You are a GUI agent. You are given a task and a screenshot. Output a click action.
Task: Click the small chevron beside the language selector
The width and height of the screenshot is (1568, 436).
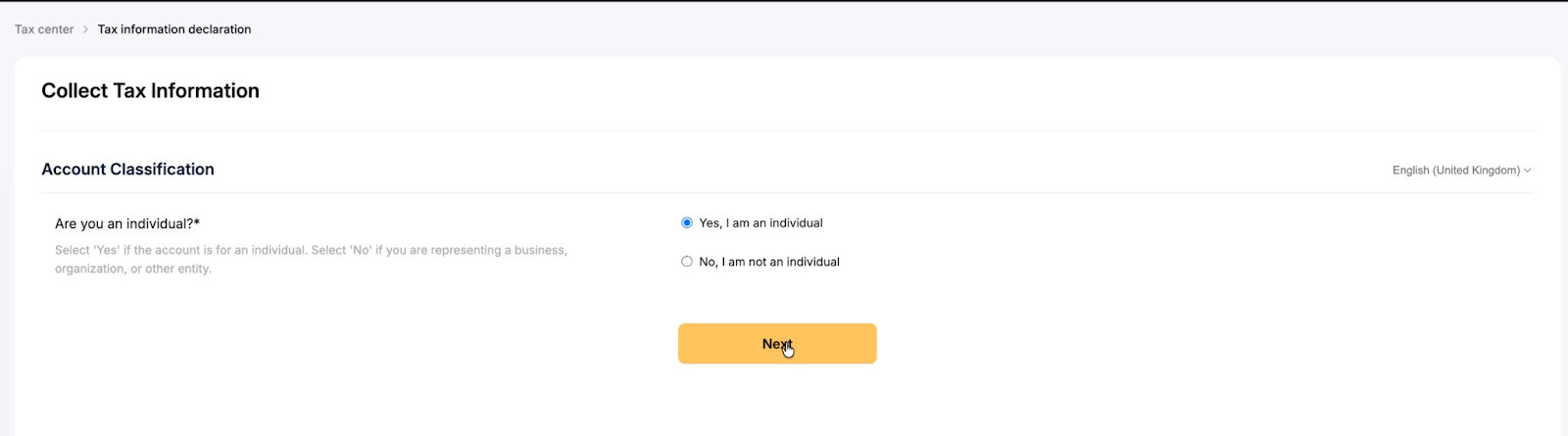tap(1527, 170)
